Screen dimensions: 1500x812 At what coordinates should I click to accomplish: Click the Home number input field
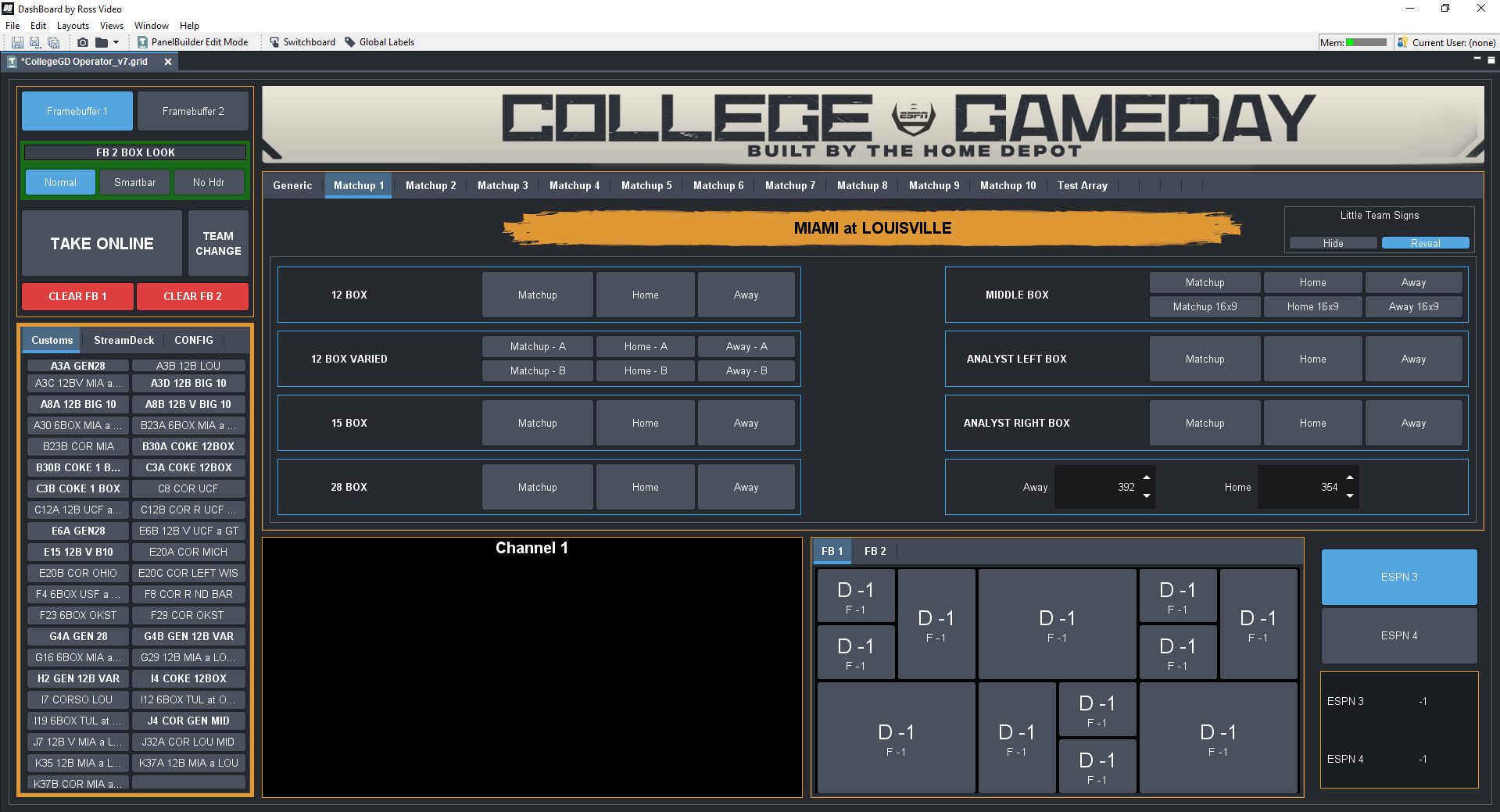(1300, 487)
